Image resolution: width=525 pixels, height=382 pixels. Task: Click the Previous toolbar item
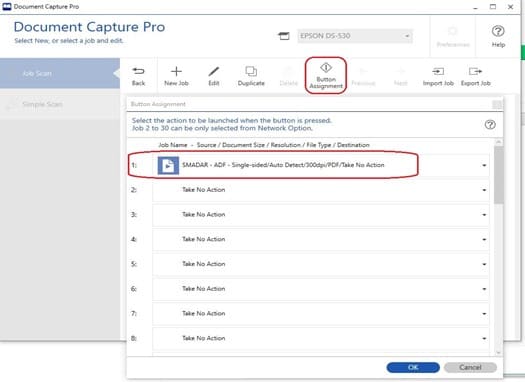pos(363,76)
